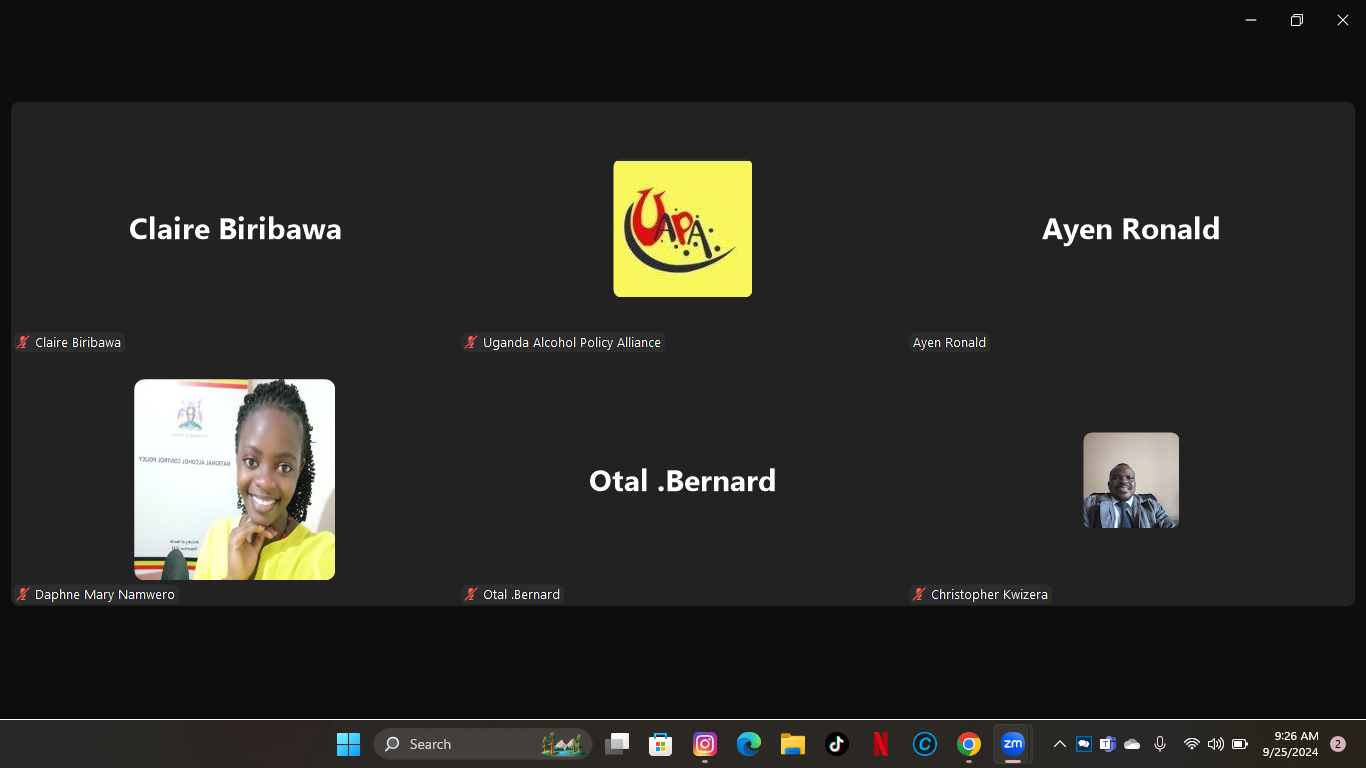Open the blue C app in taskbar

(925, 744)
